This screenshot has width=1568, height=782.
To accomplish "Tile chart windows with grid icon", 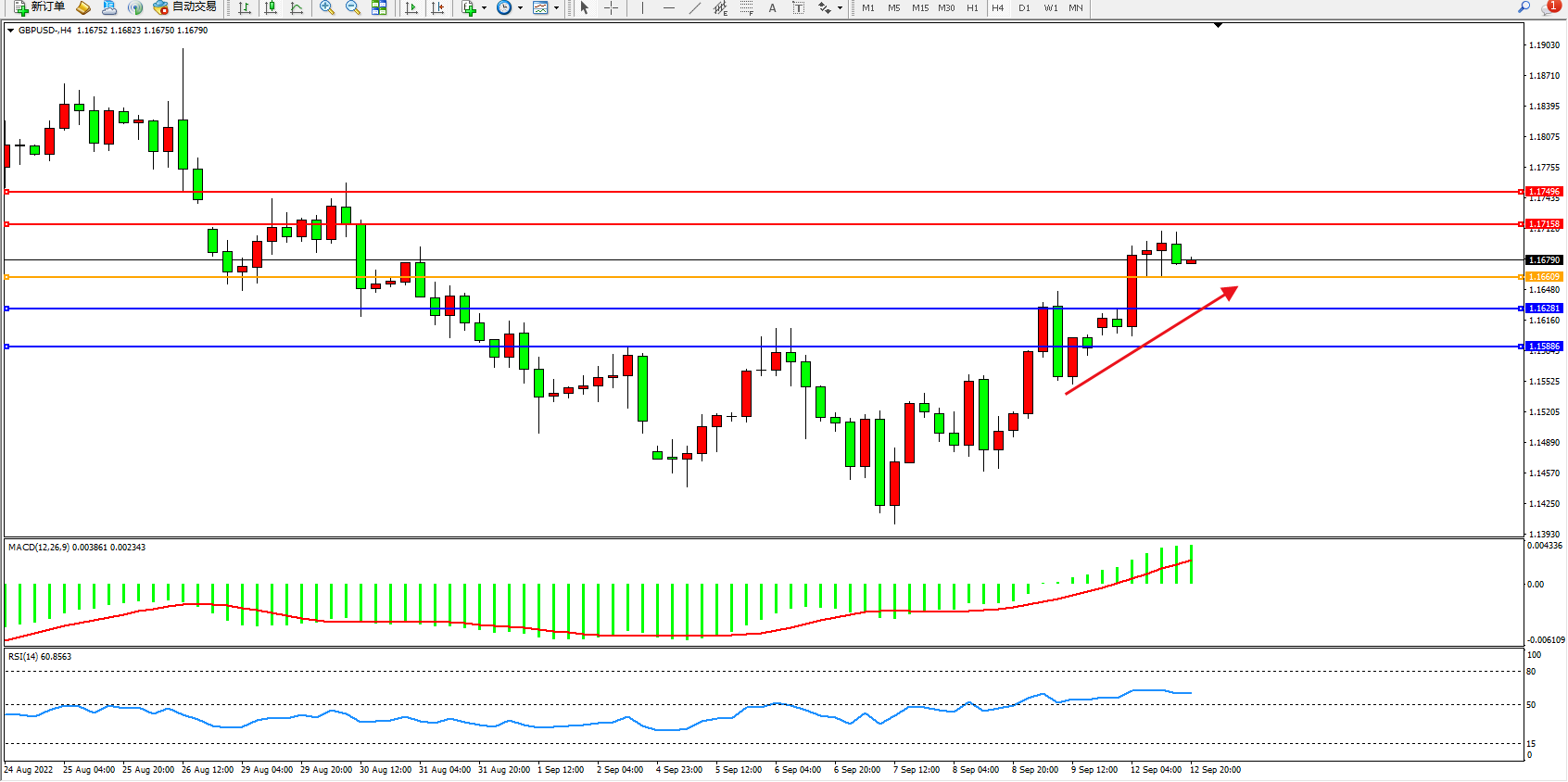I will pos(379,7).
